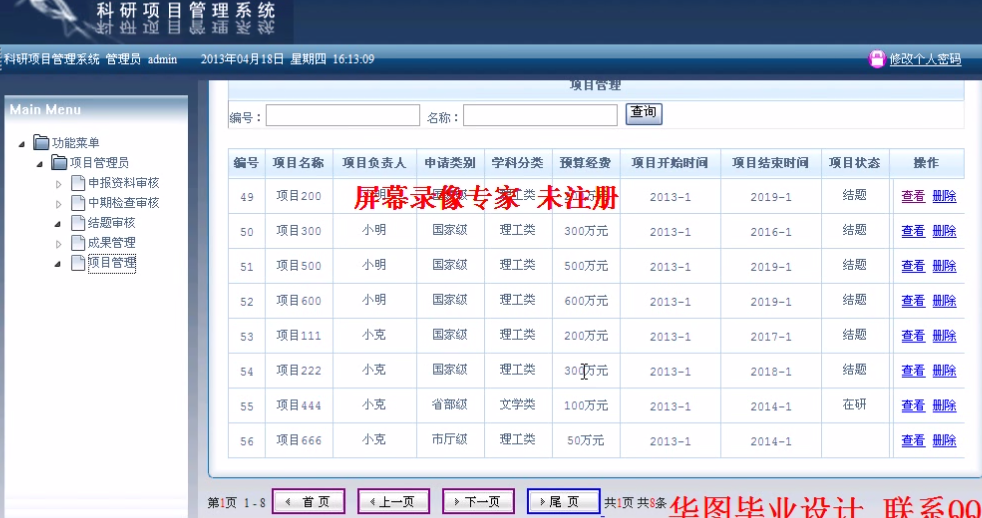Click 查看 for project 项目444
This screenshot has height=518, width=982.
pos(912,406)
